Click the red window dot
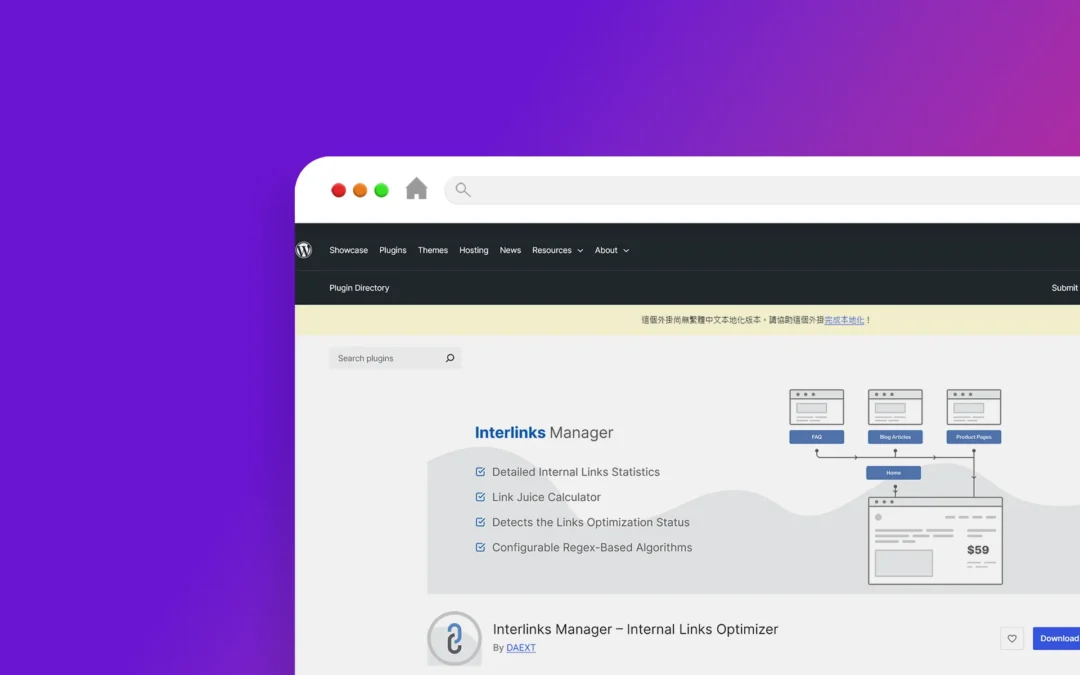1080x675 pixels. [338, 190]
